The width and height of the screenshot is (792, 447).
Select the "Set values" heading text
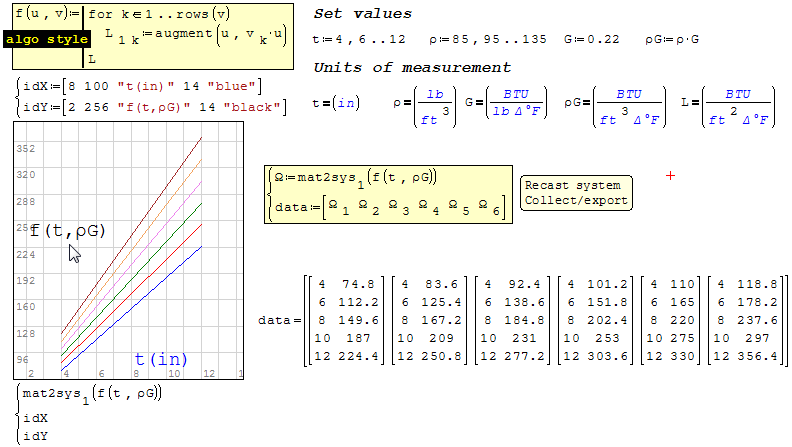tap(362, 14)
